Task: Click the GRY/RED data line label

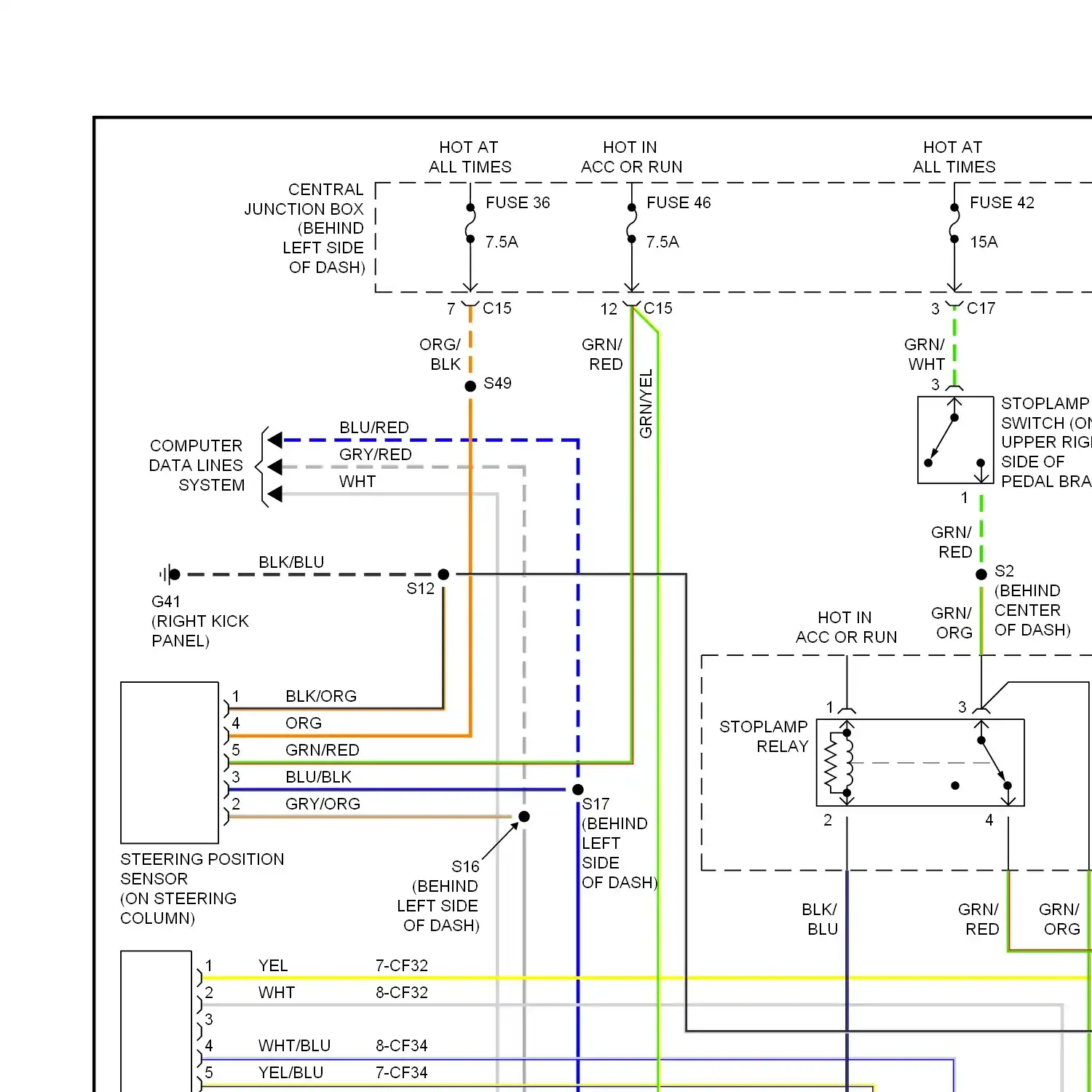Action: pyautogui.click(x=376, y=454)
